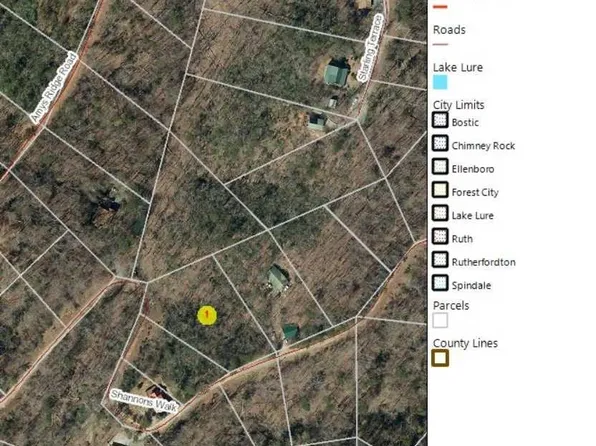The width and height of the screenshot is (596, 446).
Task: Select the Ruth city limits symbol
Action: tap(440, 237)
